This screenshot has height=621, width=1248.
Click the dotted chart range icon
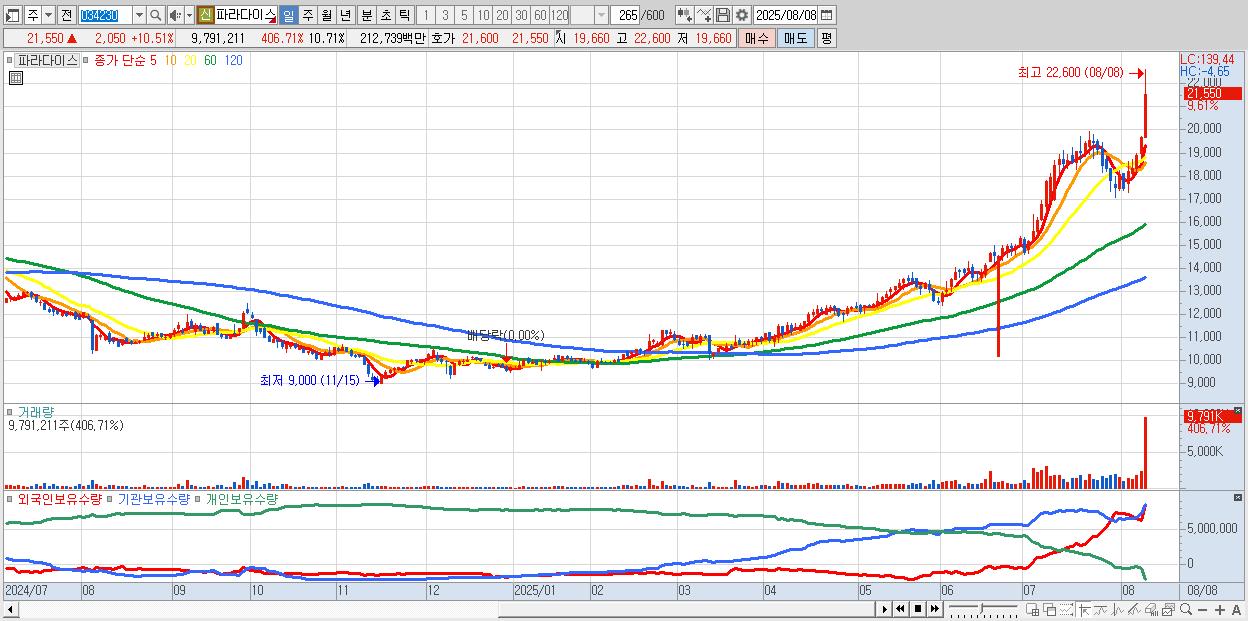1066,609
